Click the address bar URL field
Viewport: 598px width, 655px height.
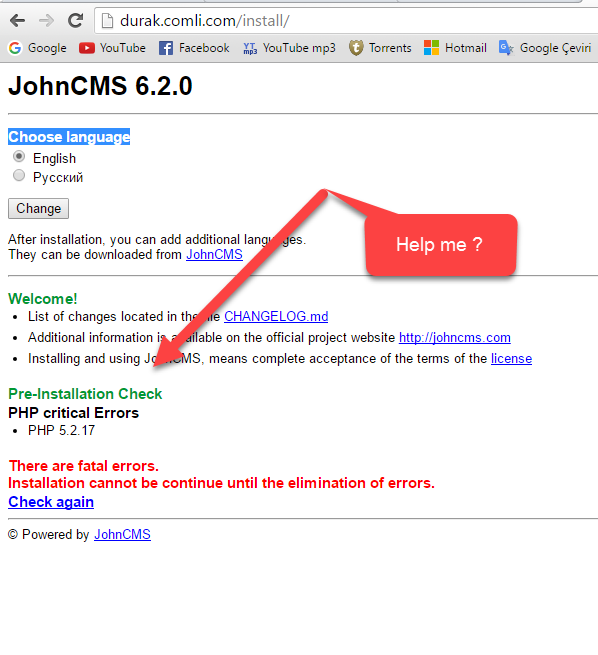[x=347, y=20]
